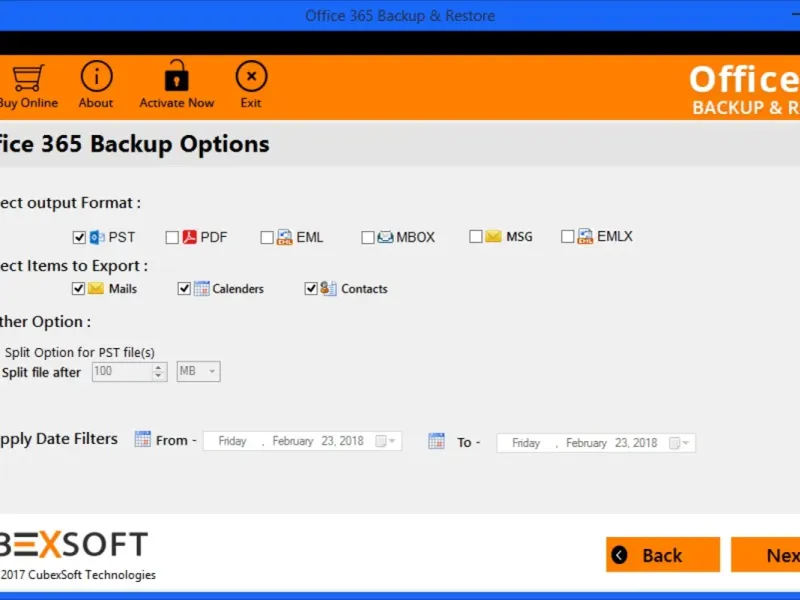Click the calendar icon beside From
Viewport: 800px width, 600px height.
pos(143,439)
